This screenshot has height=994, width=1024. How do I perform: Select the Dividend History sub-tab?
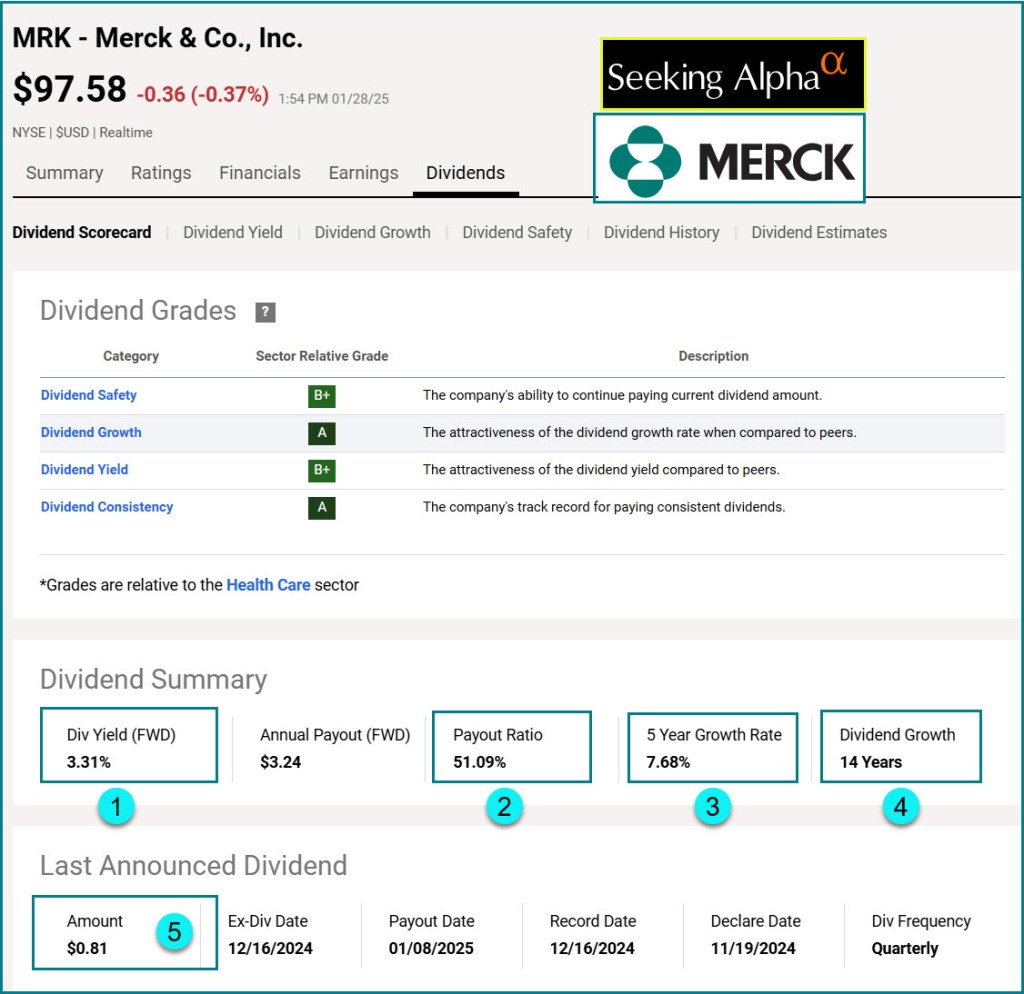[661, 232]
